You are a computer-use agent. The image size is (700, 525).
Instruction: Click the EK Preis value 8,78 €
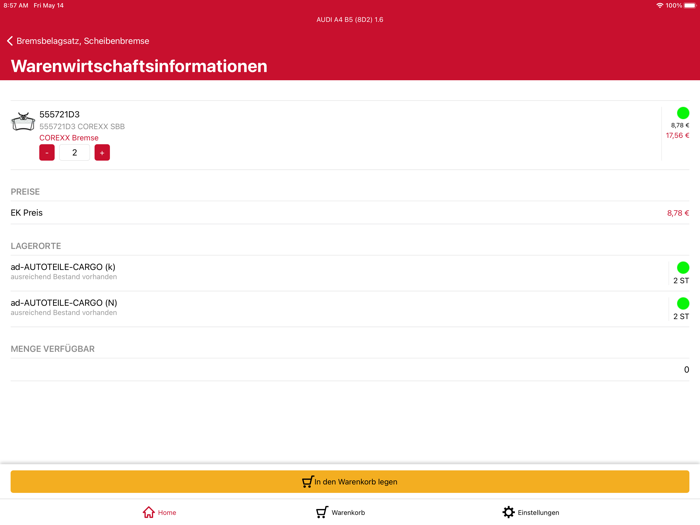(x=678, y=213)
